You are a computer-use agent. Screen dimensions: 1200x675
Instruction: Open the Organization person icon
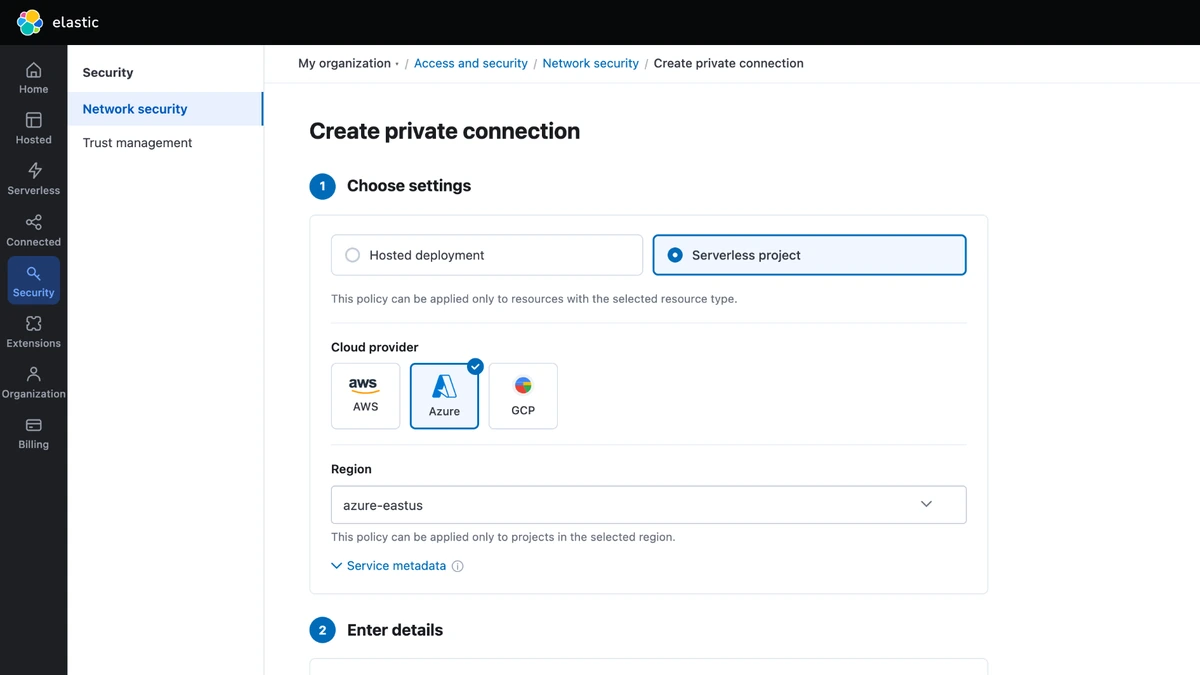tap(33, 374)
